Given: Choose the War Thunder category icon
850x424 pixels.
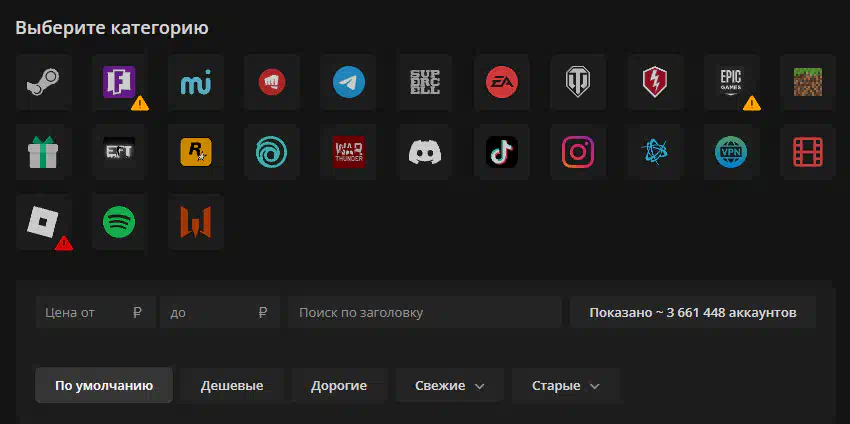Looking at the screenshot, I should point(349,152).
